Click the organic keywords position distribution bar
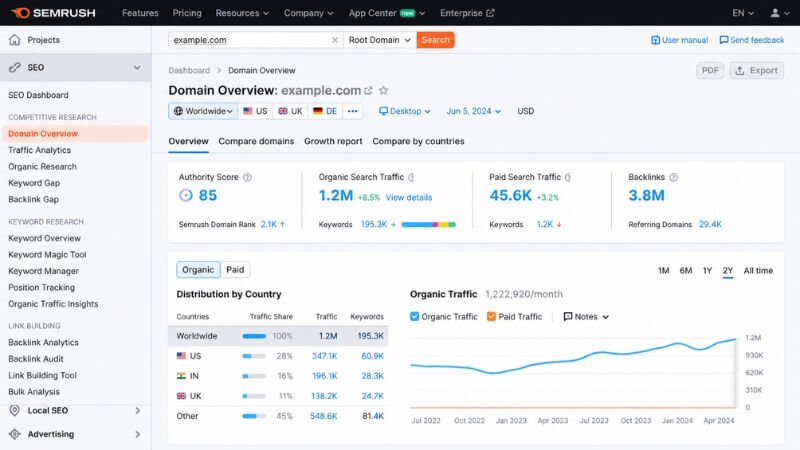 429,224
